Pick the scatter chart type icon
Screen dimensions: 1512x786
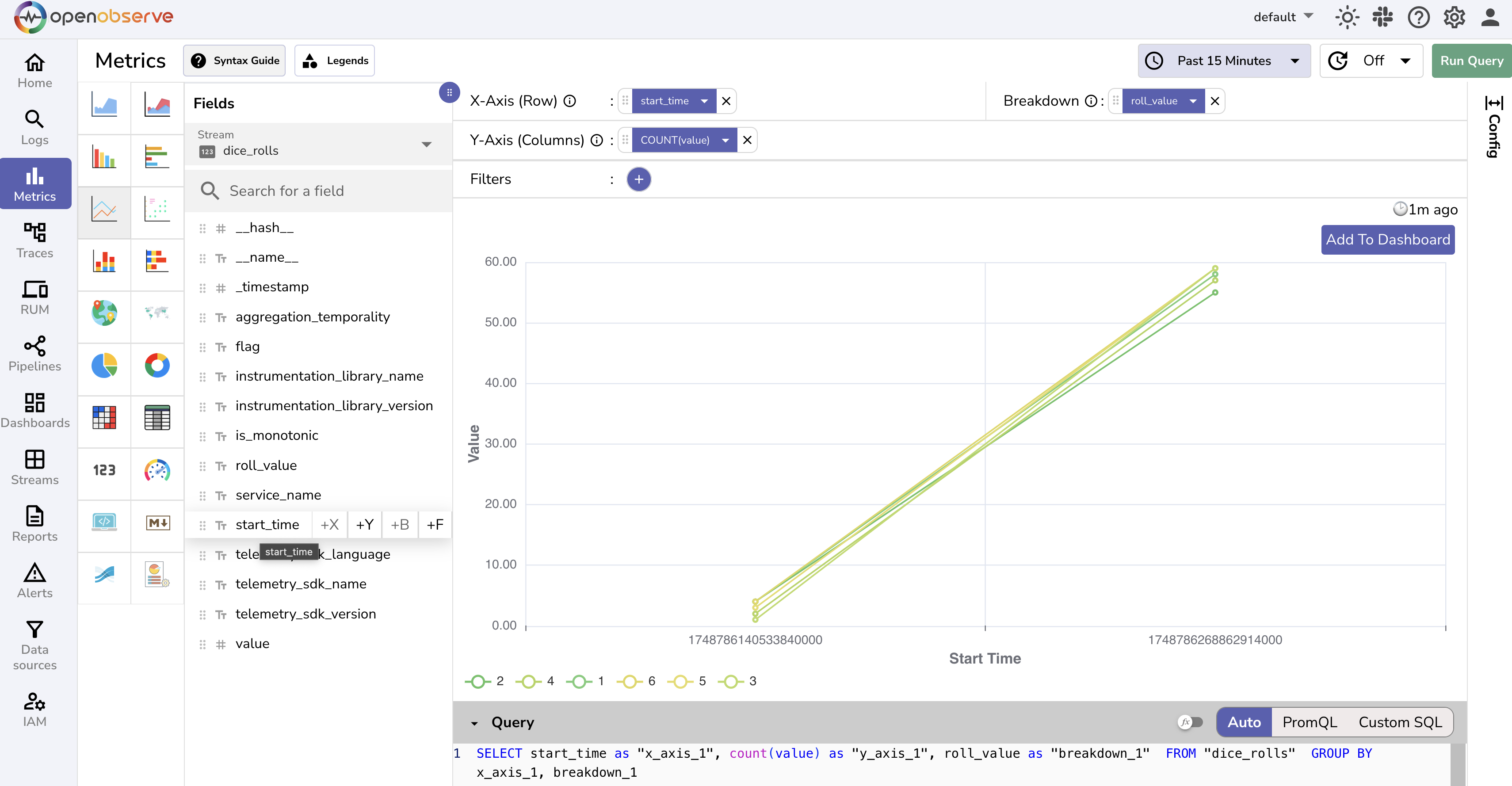pyautogui.click(x=157, y=209)
